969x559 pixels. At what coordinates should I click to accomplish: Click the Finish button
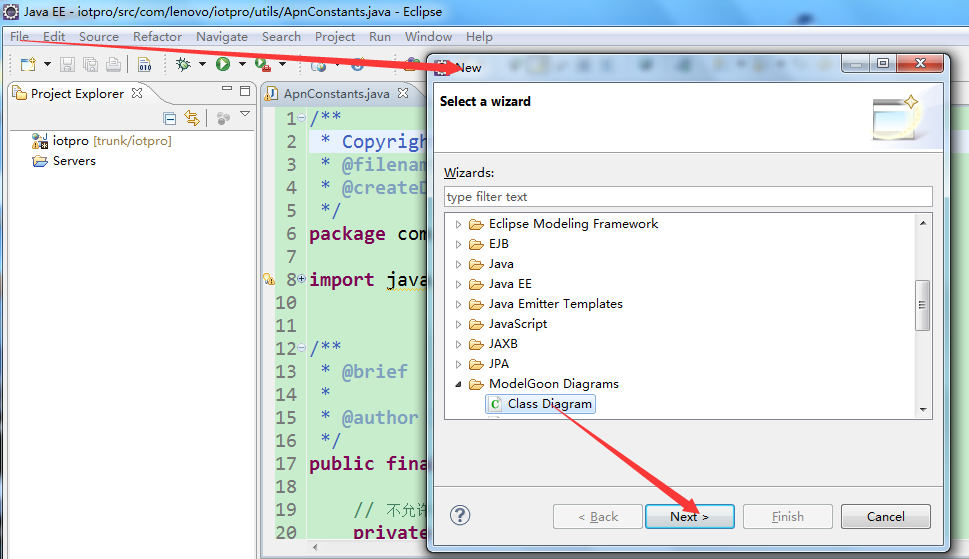[787, 516]
